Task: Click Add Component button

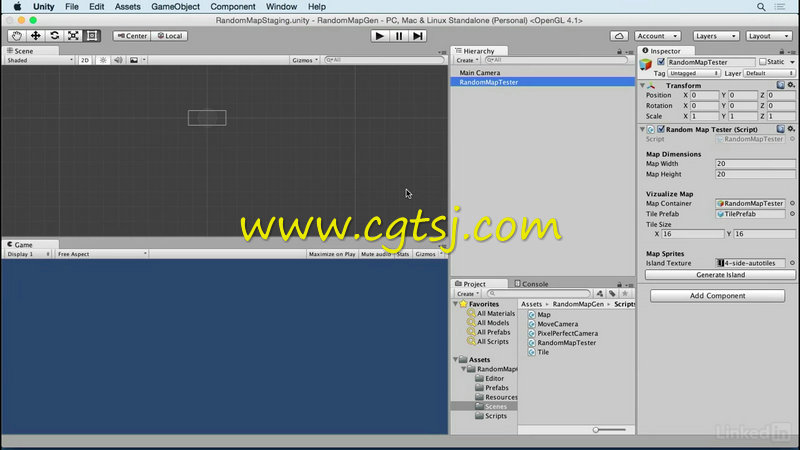Action: click(717, 296)
